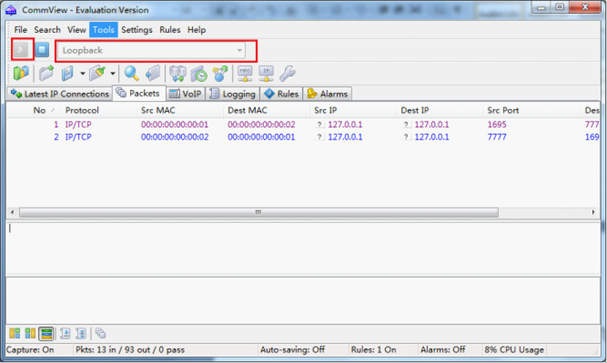
Task: Click the first monitor network toolbar icon
Action: [x=245, y=73]
